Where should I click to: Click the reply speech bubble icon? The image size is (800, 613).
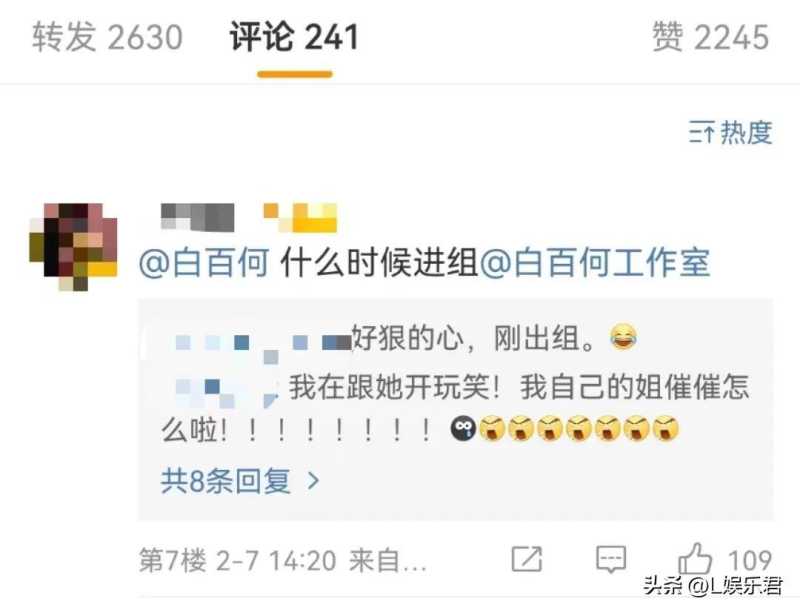(x=611, y=559)
